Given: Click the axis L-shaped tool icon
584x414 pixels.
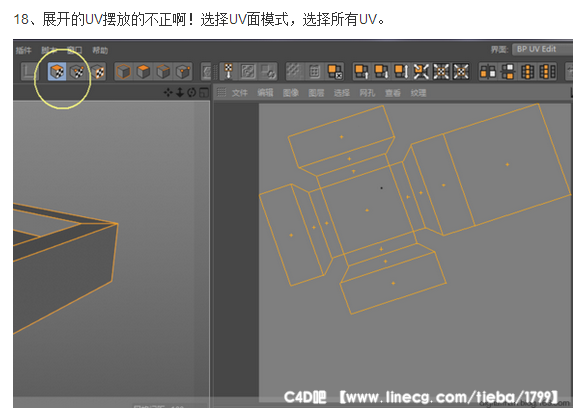Looking at the screenshot, I should (x=29, y=71).
